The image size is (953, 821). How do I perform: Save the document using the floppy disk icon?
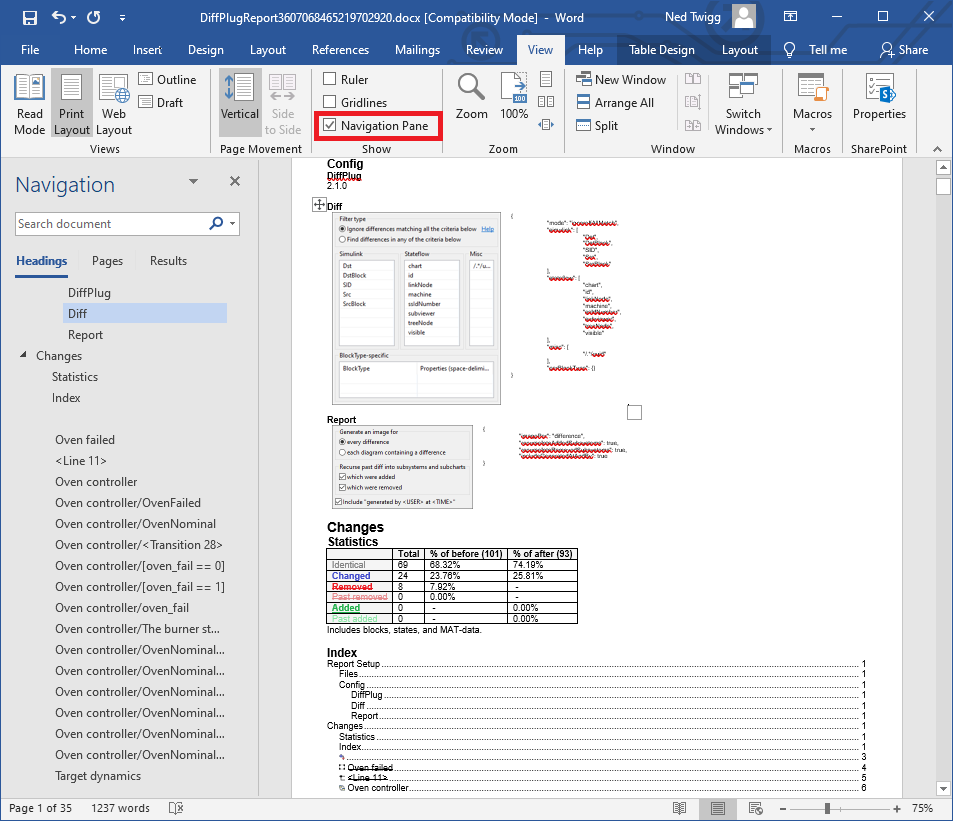point(29,18)
